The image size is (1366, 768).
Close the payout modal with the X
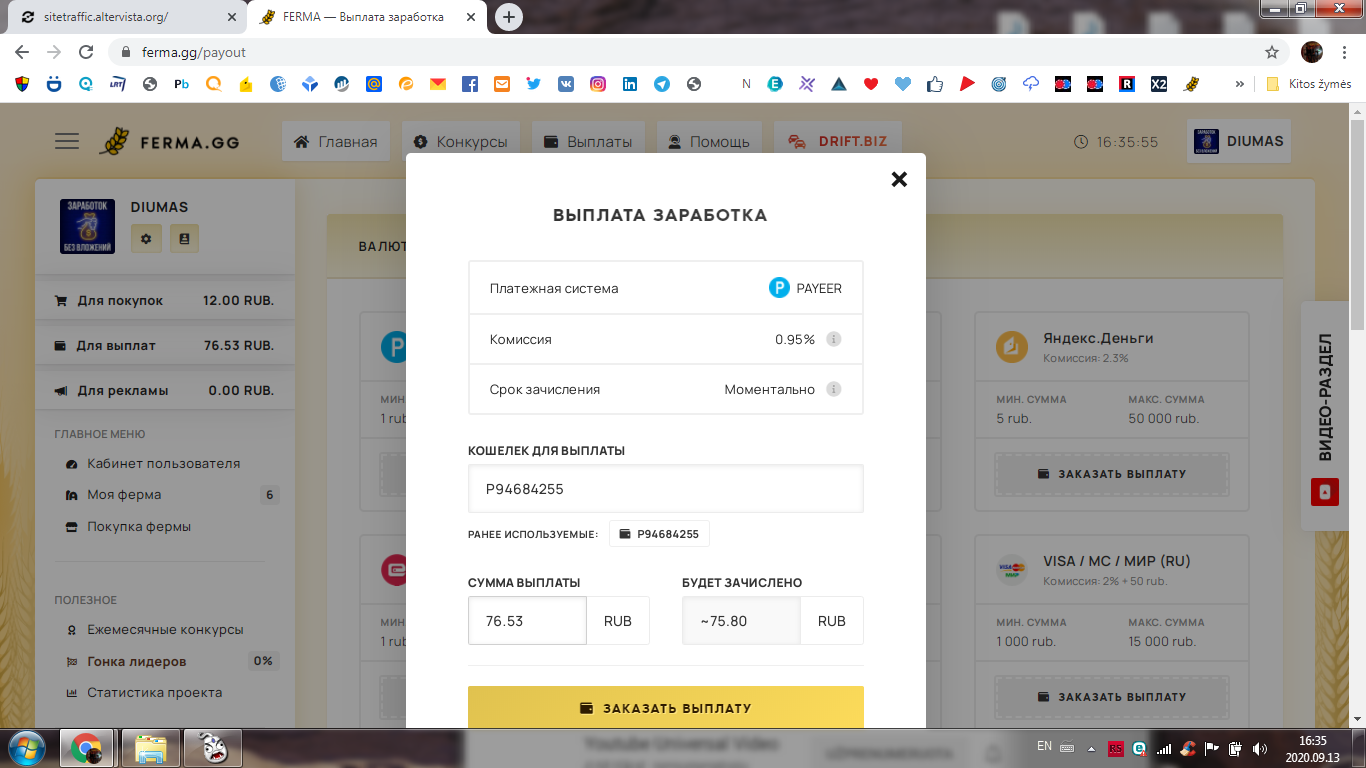(x=899, y=179)
